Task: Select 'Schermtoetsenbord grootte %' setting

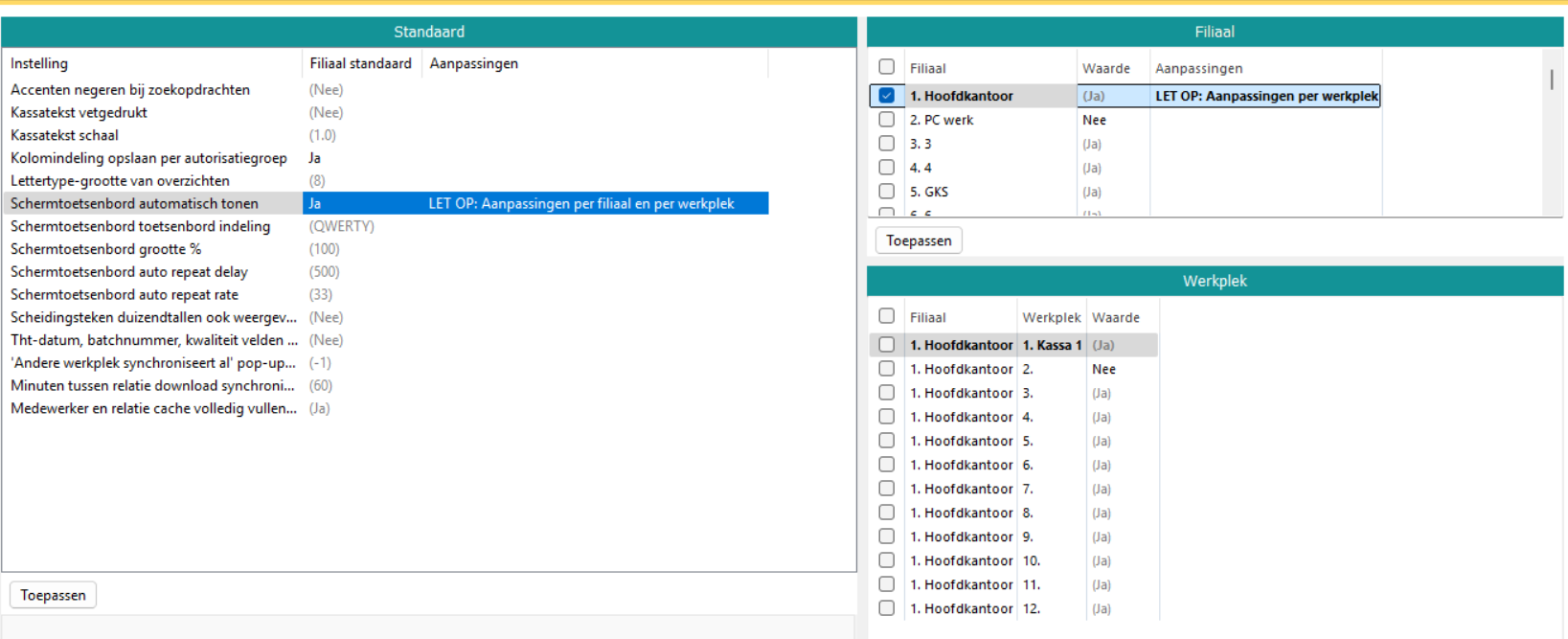Action: click(105, 249)
